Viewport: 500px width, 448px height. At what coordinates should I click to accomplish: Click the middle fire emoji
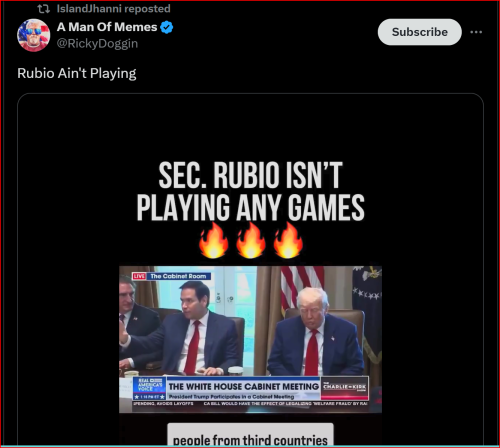(x=251, y=240)
